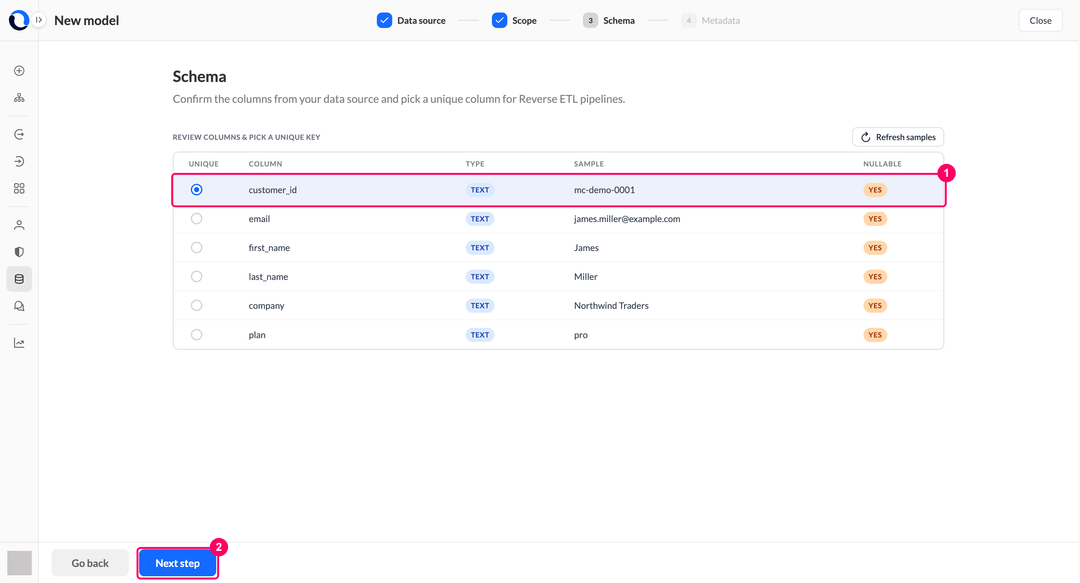The width and height of the screenshot is (1080, 583).
Task: Open the outgoing-arrow circle sidebar icon
Action: click(19, 134)
